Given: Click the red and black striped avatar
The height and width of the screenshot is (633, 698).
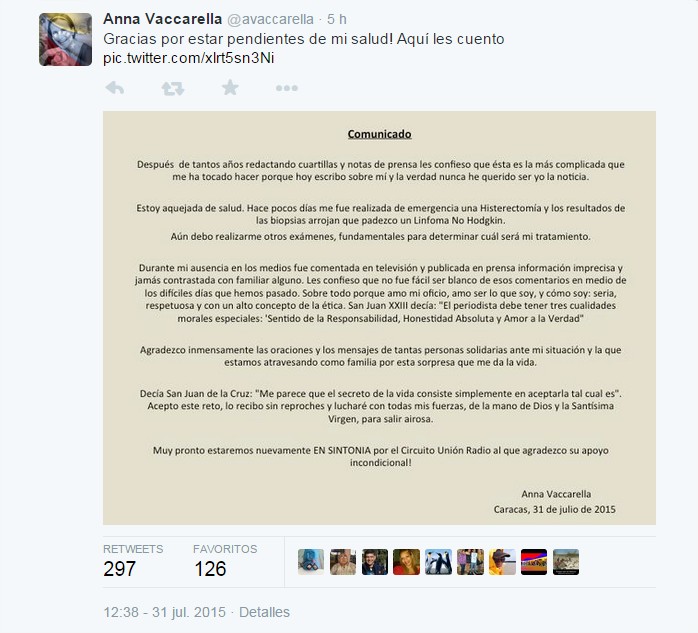Looking at the screenshot, I should point(534,562).
